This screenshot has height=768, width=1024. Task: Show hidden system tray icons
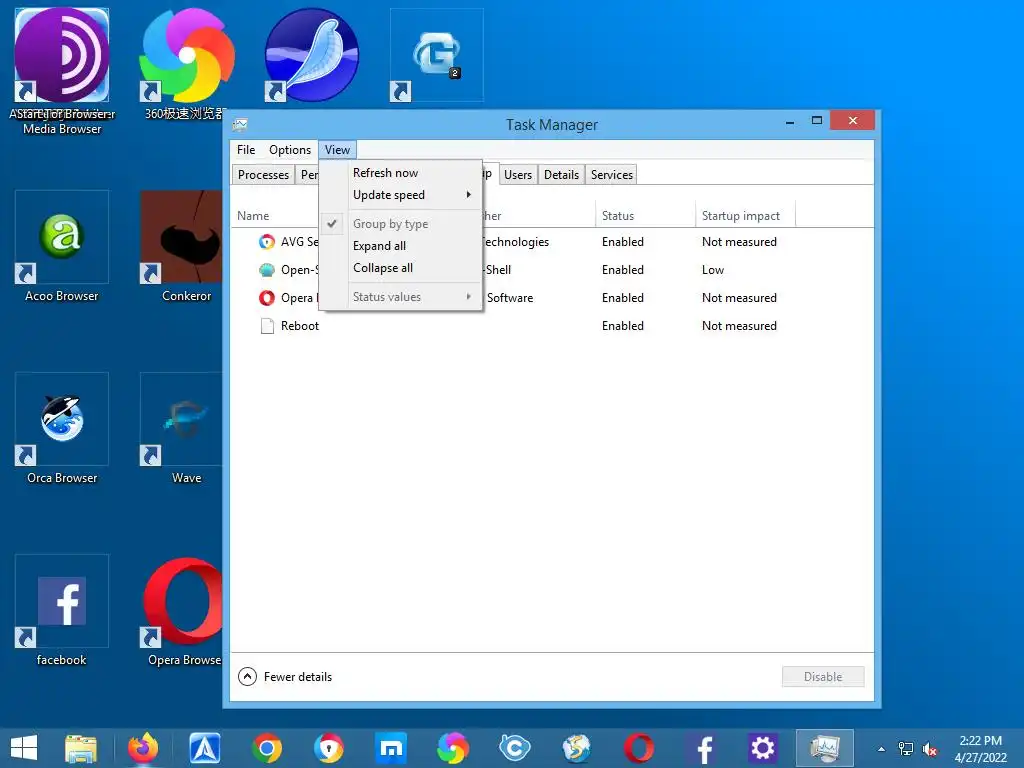[x=882, y=748]
